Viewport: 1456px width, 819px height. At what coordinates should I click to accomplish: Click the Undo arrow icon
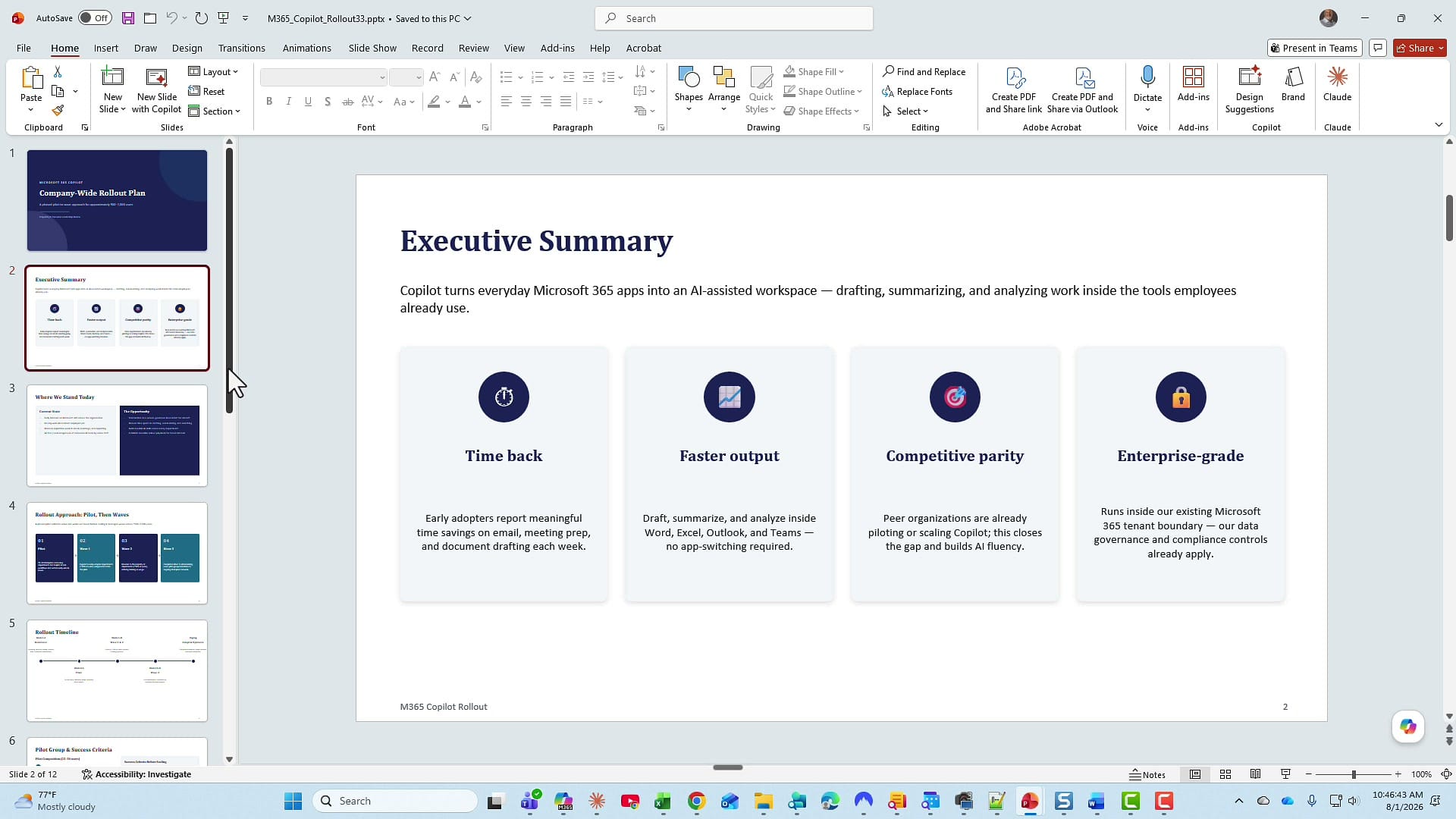172,18
